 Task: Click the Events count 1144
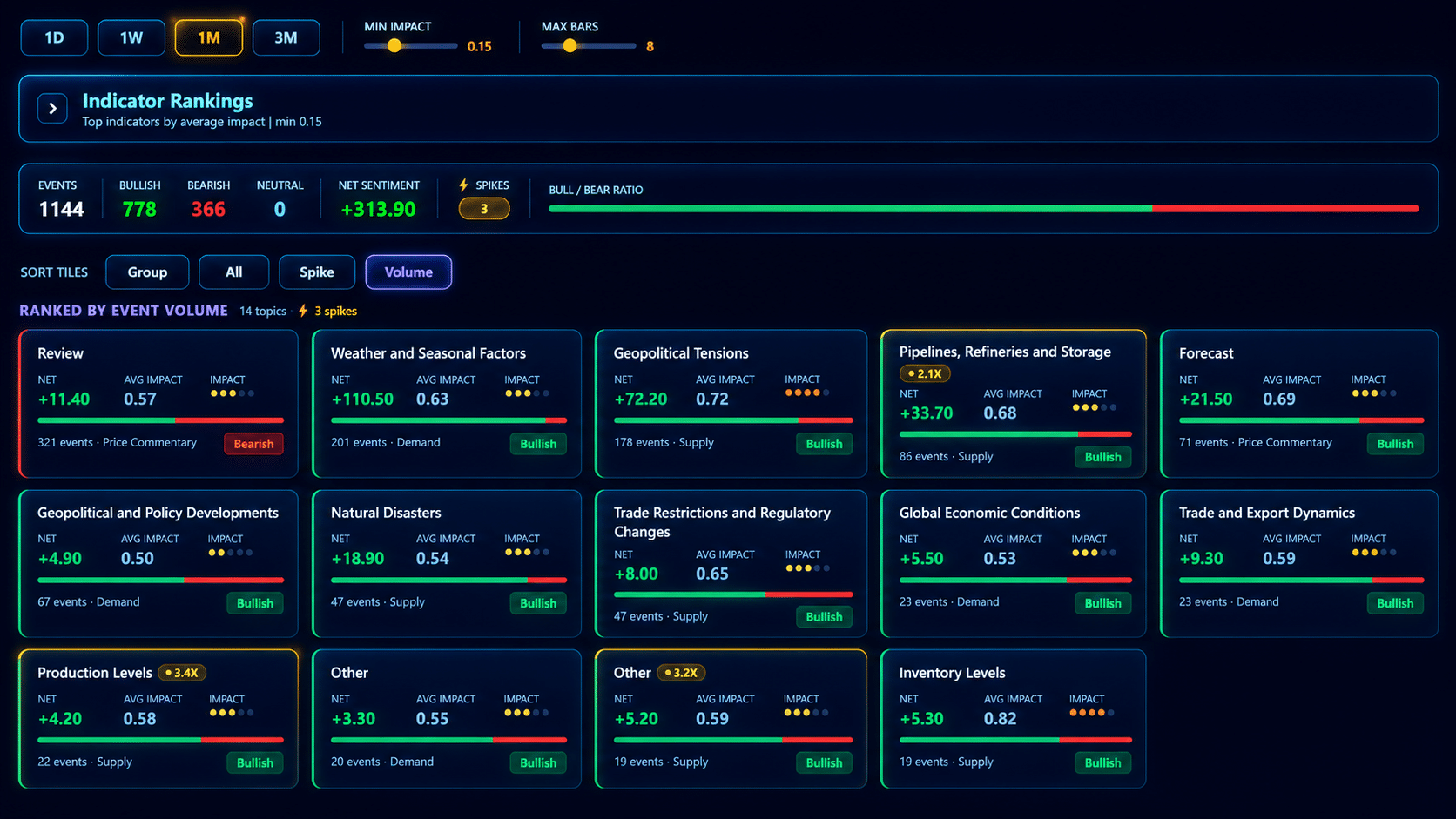pos(61,210)
